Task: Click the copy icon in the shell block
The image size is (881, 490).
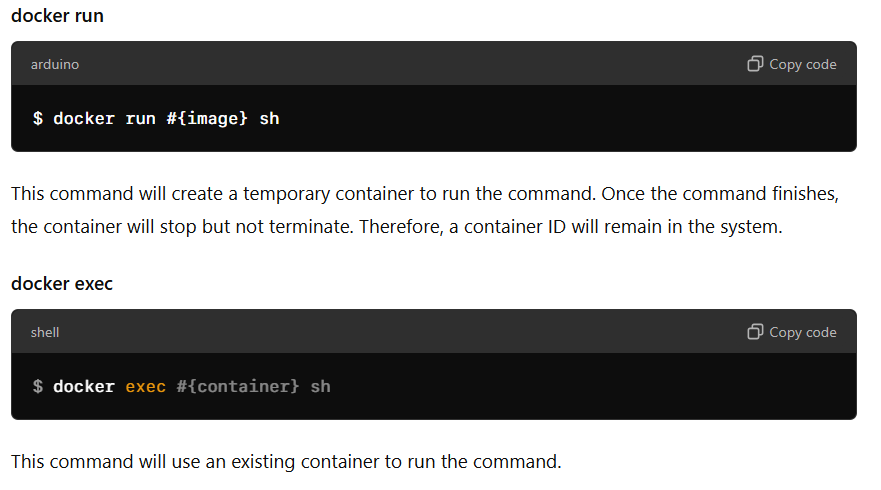Action: coord(755,332)
